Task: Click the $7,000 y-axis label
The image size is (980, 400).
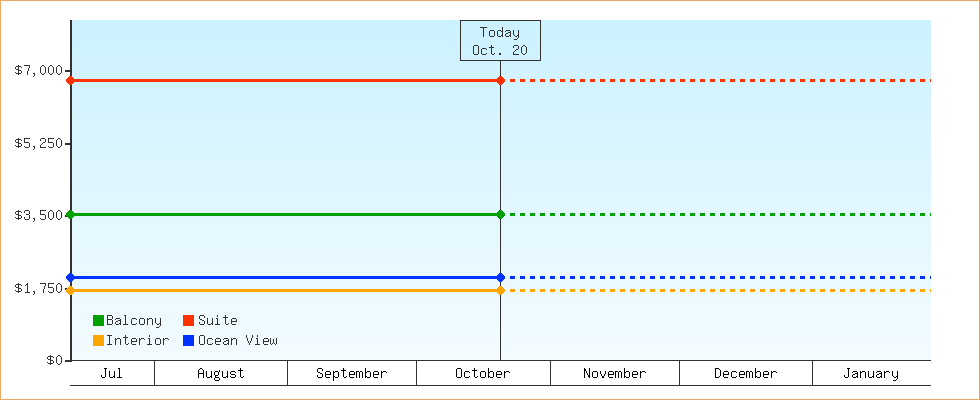Action: click(38, 70)
